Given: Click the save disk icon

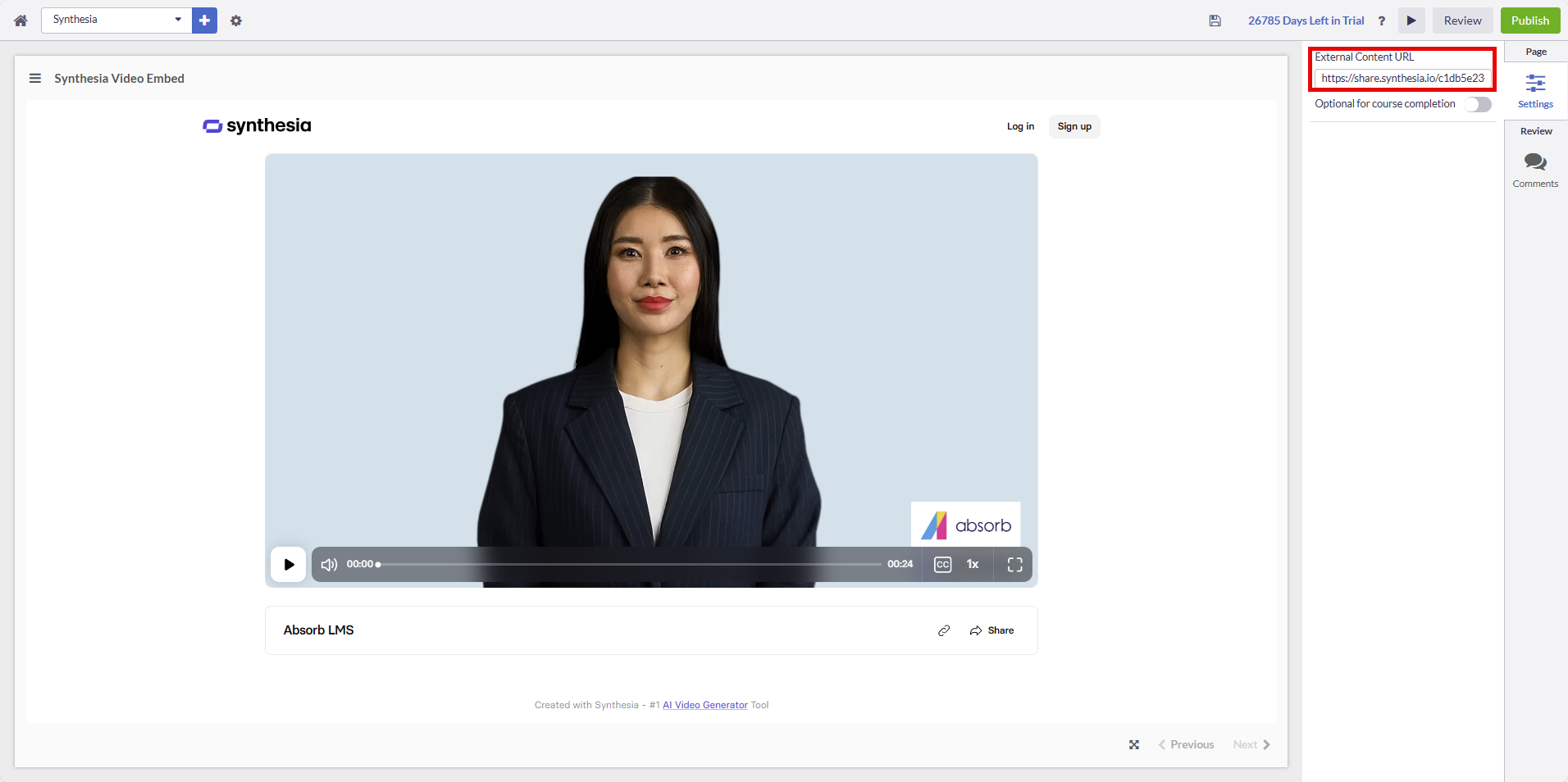Looking at the screenshot, I should point(1215,20).
